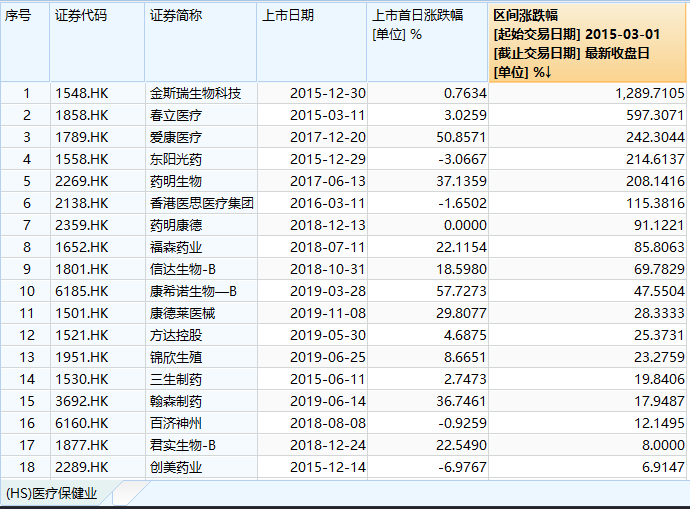Image resolution: width=690 pixels, height=509 pixels.
Task: Select the name 金斯瑞生物科技
Action: pyautogui.click(x=195, y=93)
